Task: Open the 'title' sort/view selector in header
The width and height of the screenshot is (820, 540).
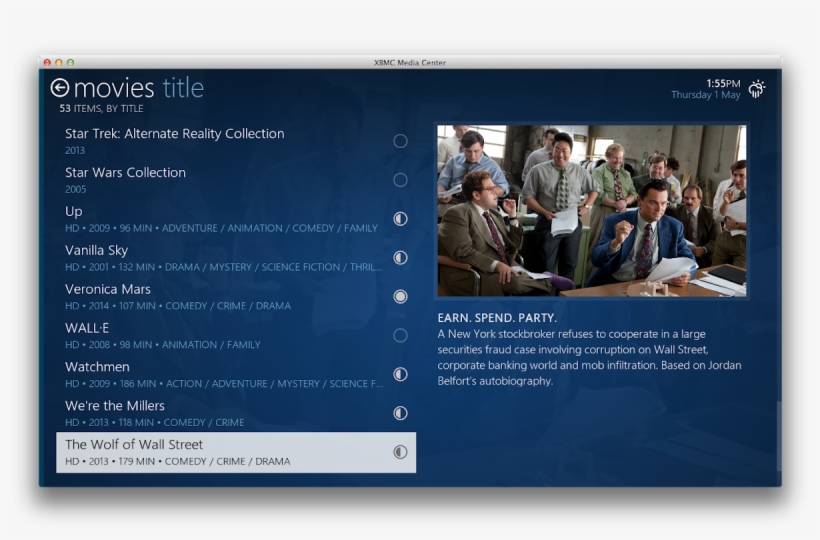Action: [x=183, y=88]
